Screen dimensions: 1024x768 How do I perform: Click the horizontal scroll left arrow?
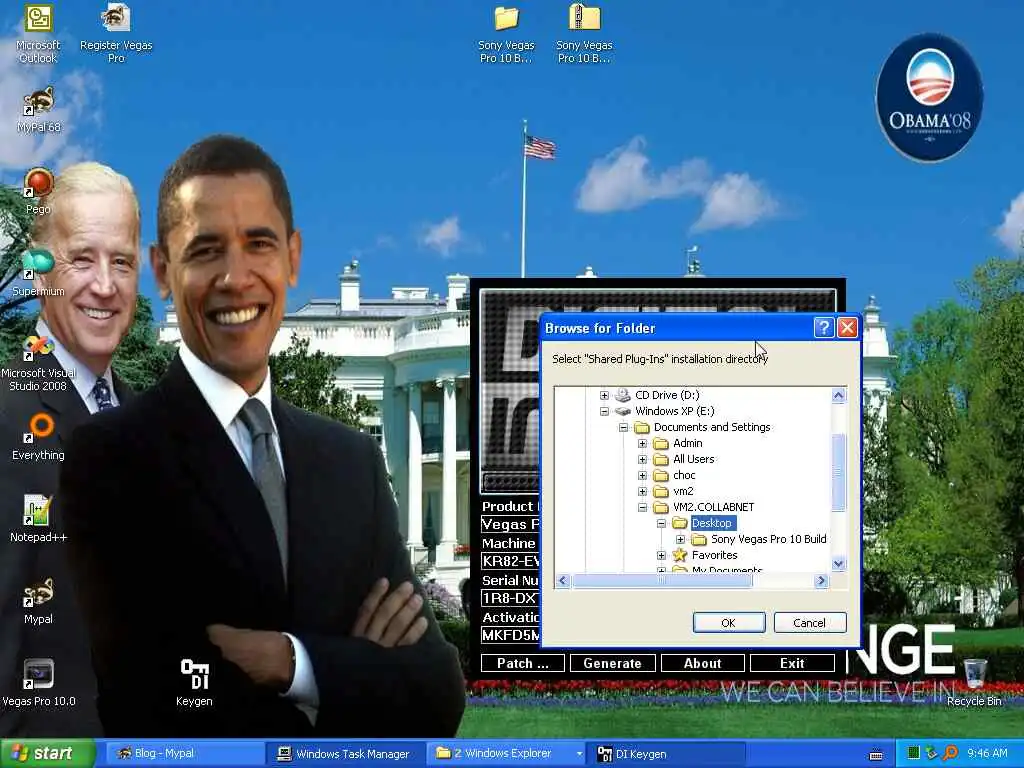563,581
